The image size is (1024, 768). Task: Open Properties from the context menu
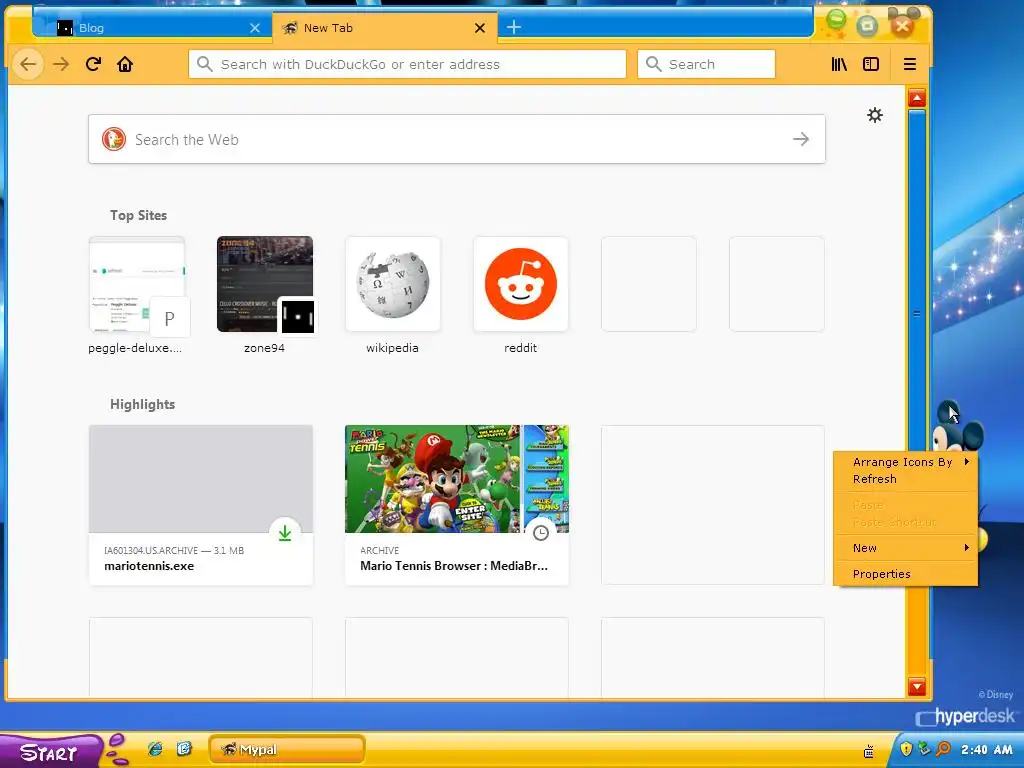tap(906, 574)
